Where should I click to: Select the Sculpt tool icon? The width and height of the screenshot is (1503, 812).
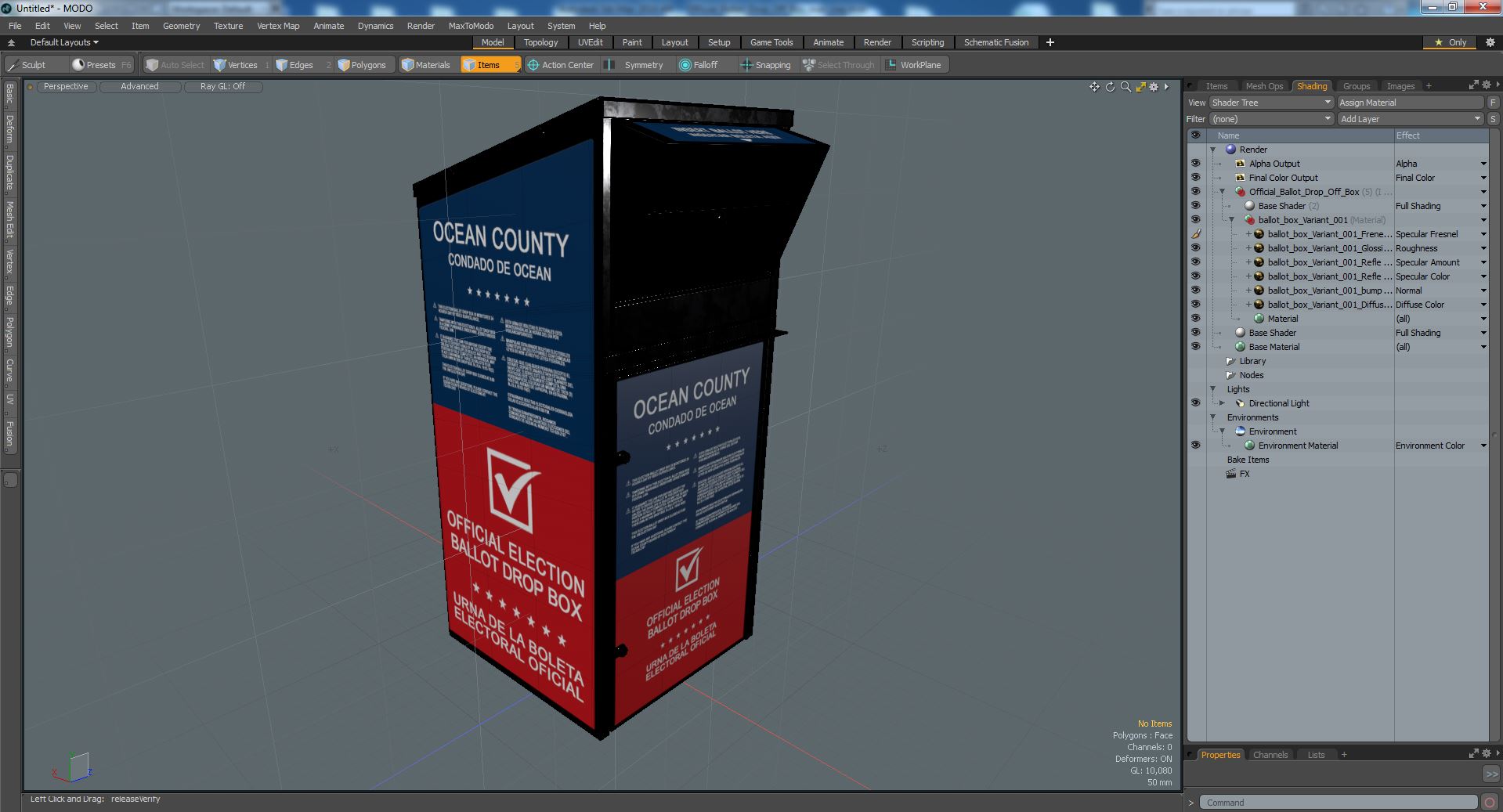[x=13, y=65]
